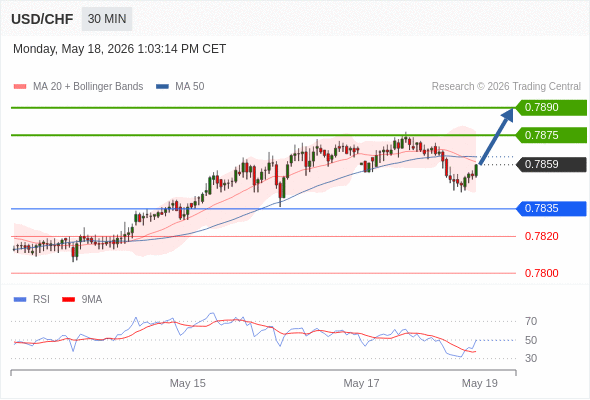Click the black 0.7859 current price tag
590x400 pixels.
click(x=551, y=164)
